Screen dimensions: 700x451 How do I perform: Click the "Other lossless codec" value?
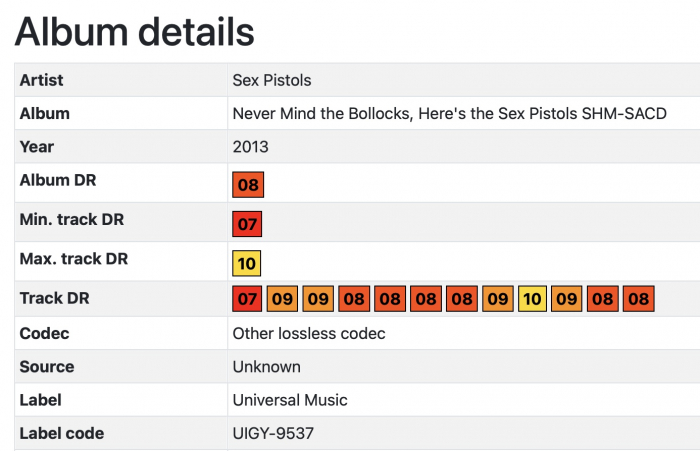pyautogui.click(x=309, y=333)
